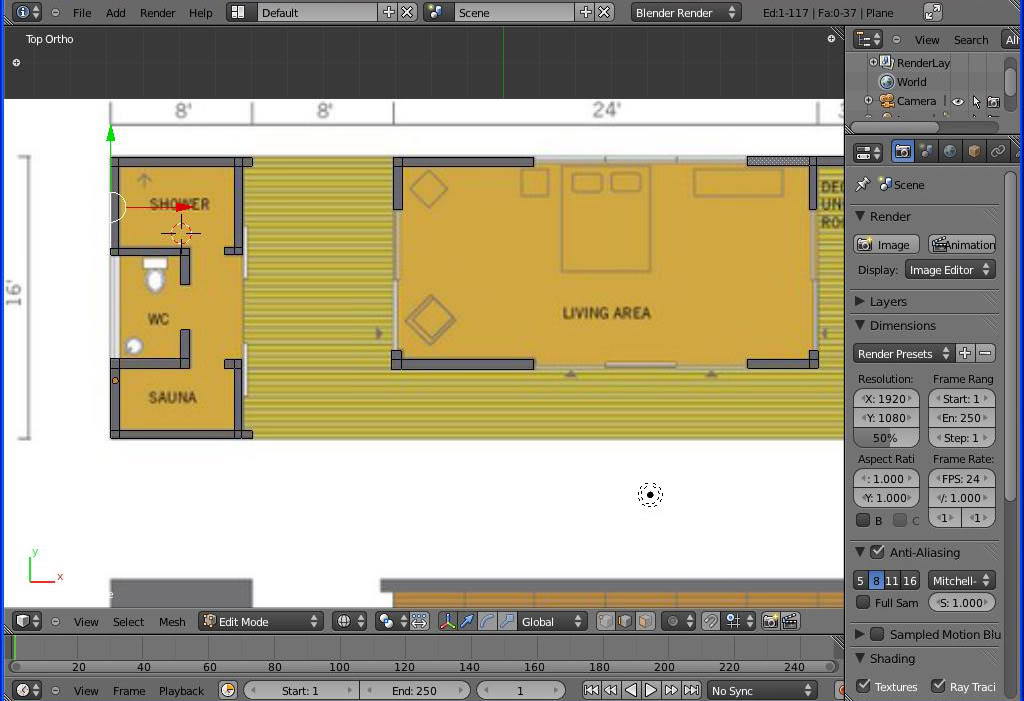Switch to Object properties tab
Viewport: 1024px width, 701px height.
[x=974, y=152]
